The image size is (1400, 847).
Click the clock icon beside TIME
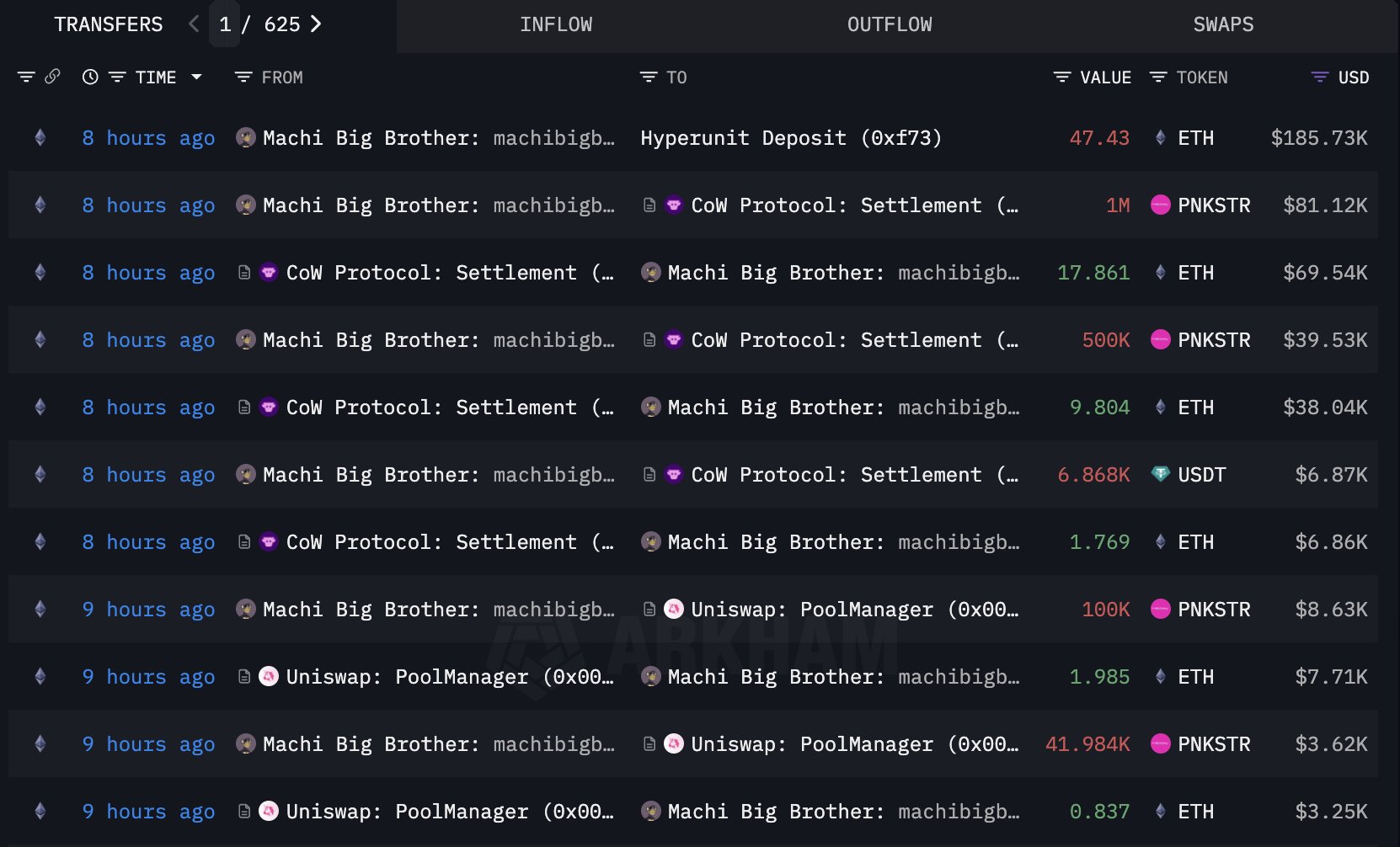tap(90, 77)
